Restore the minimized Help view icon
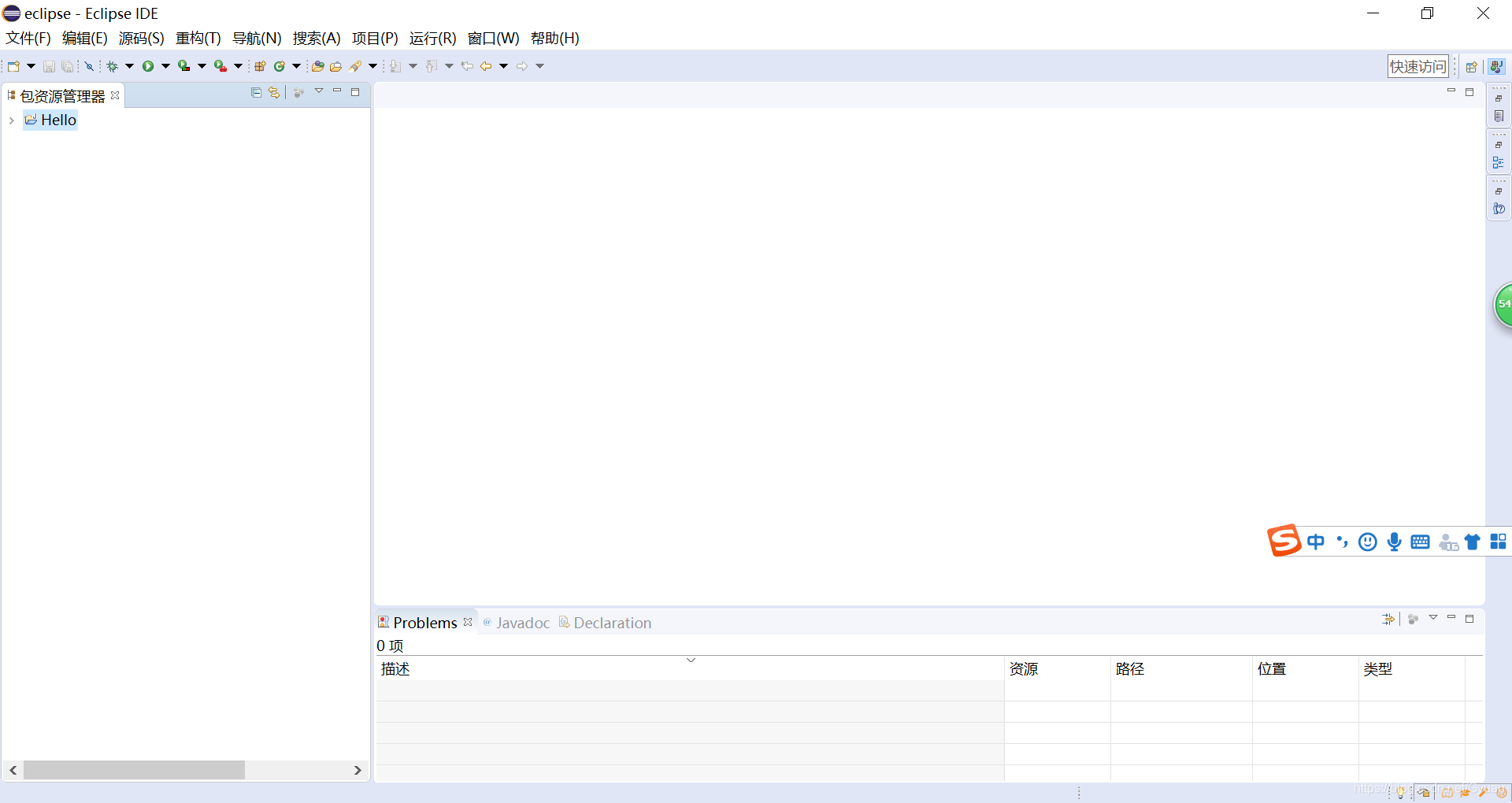Image resolution: width=1512 pixels, height=803 pixels. 1499,209
